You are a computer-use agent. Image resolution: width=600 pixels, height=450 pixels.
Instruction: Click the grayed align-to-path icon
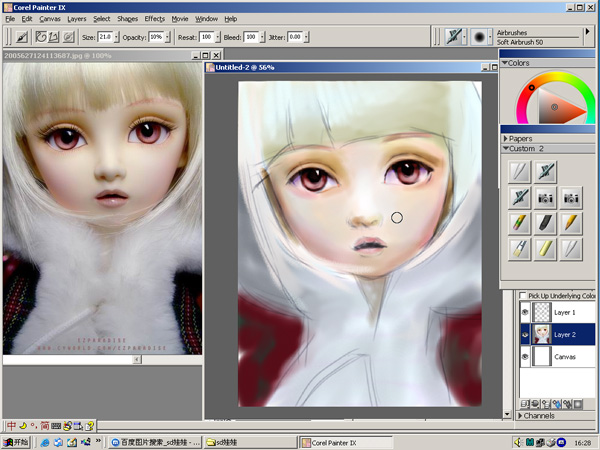coord(68,37)
